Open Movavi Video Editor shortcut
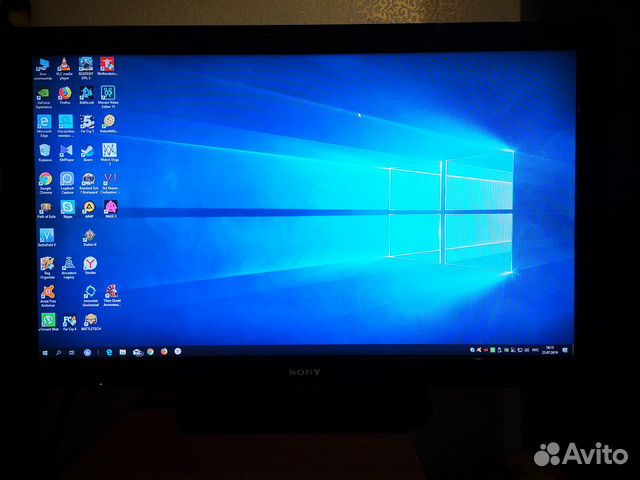This screenshot has width=640, height=480. [108, 97]
